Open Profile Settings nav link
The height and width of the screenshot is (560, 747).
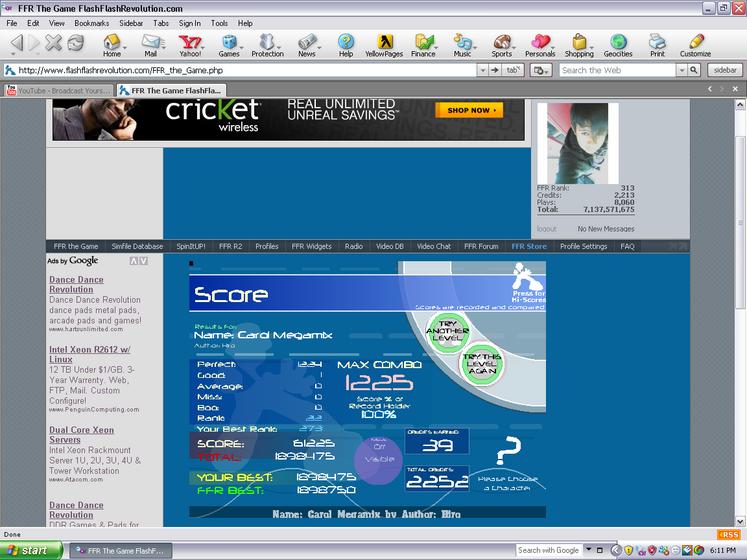coord(583,246)
